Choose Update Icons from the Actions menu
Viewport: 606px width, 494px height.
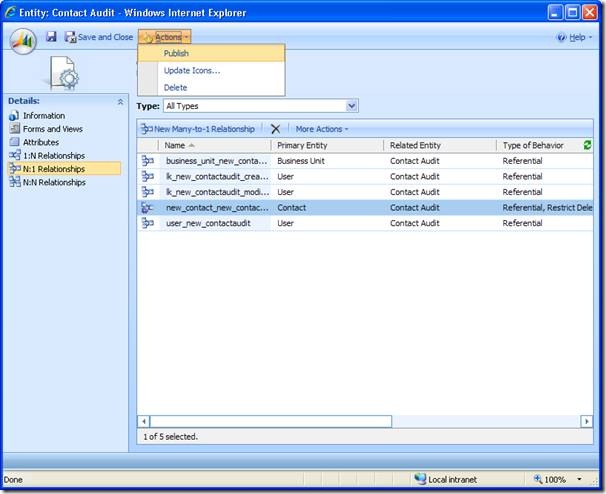191,71
